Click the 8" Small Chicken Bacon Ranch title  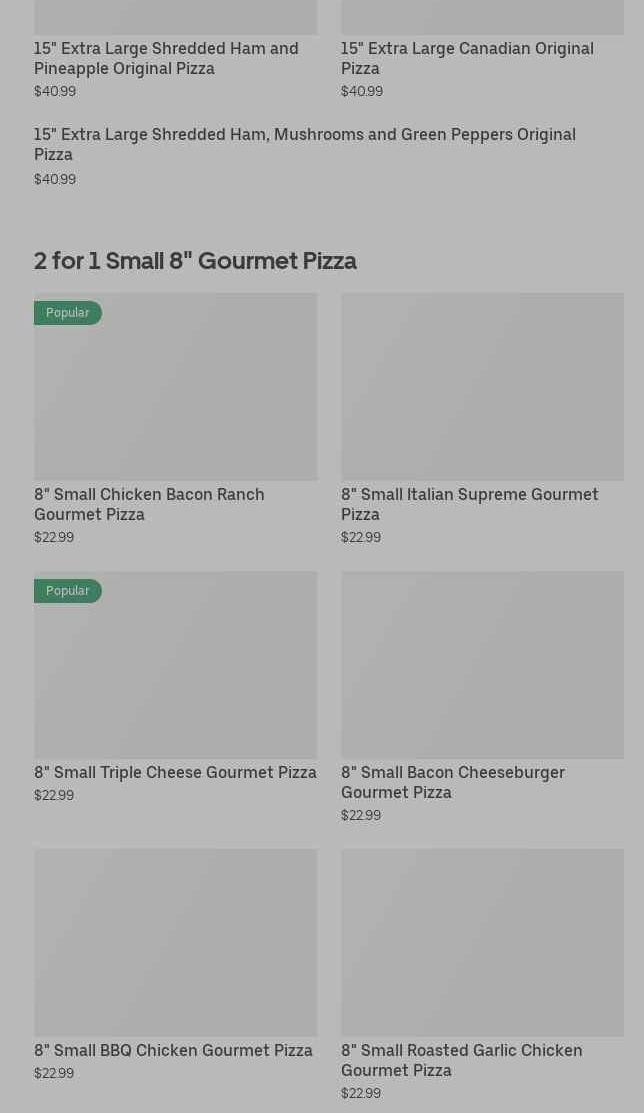tap(149, 504)
